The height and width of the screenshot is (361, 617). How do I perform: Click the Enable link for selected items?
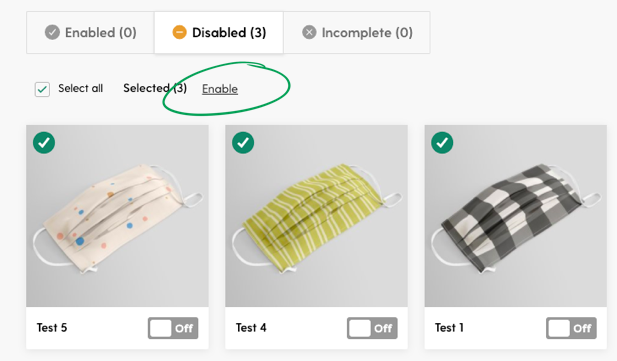220,89
